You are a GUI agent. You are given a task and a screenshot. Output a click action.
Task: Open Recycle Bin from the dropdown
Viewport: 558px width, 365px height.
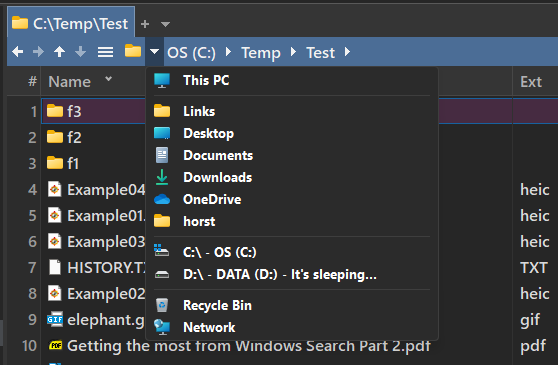pos(292,305)
